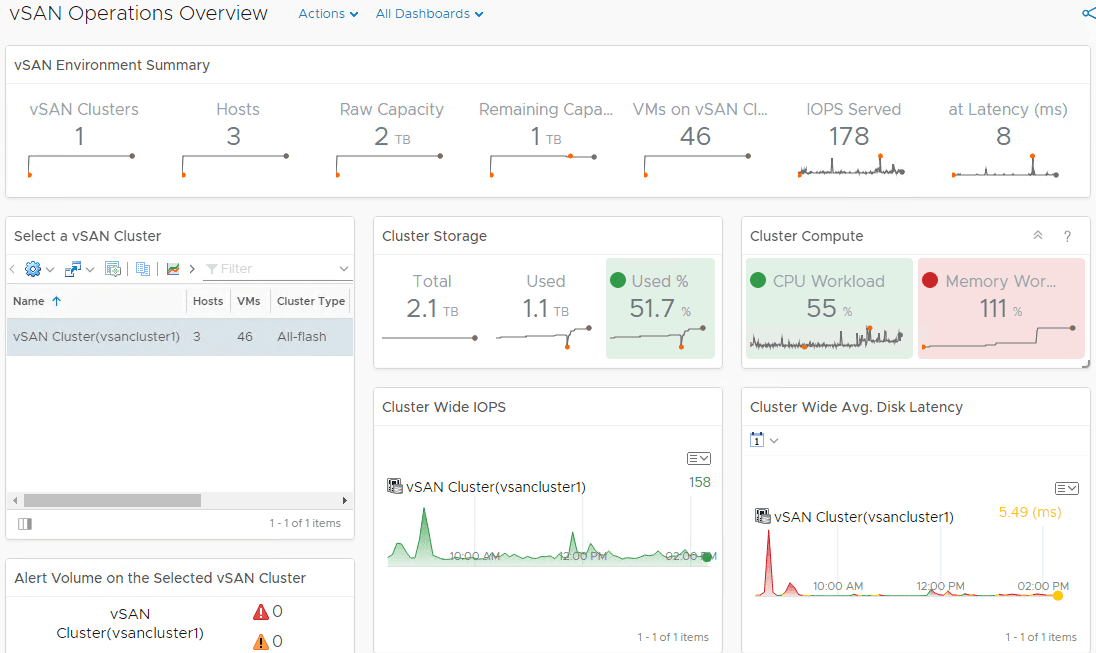1096x653 pixels.
Task: Sort clusters by the Name column header
Action: (x=29, y=301)
